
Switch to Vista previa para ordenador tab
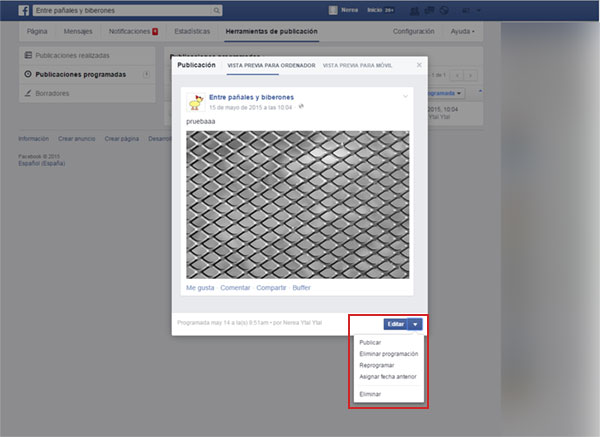pos(271,65)
